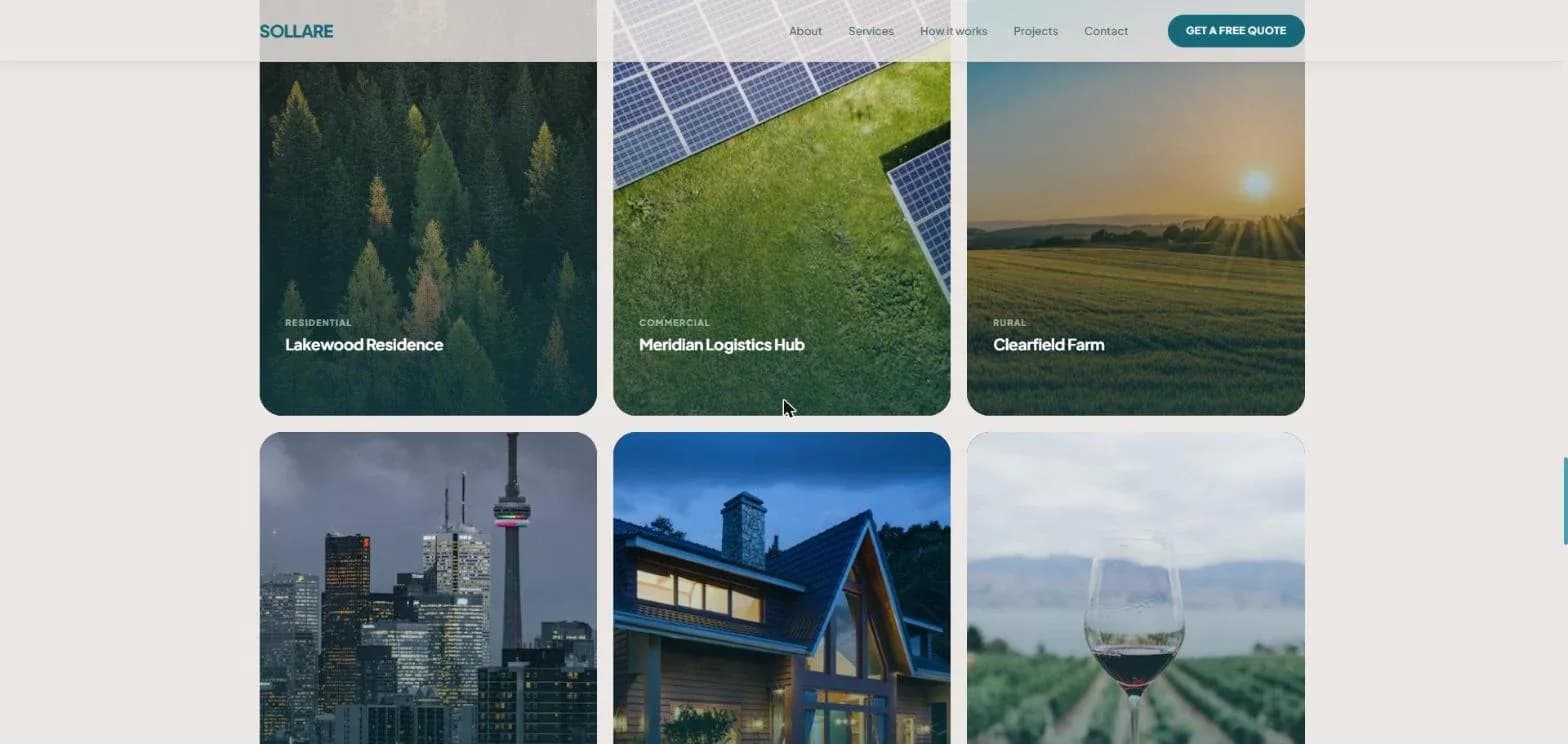Image resolution: width=1568 pixels, height=744 pixels.
Task: Open the illuminated house project image
Action: (x=782, y=588)
